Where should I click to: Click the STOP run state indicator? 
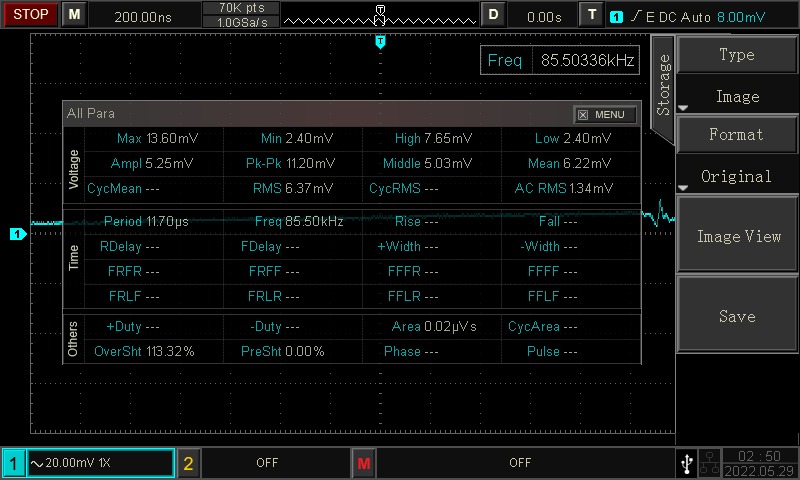coord(30,14)
